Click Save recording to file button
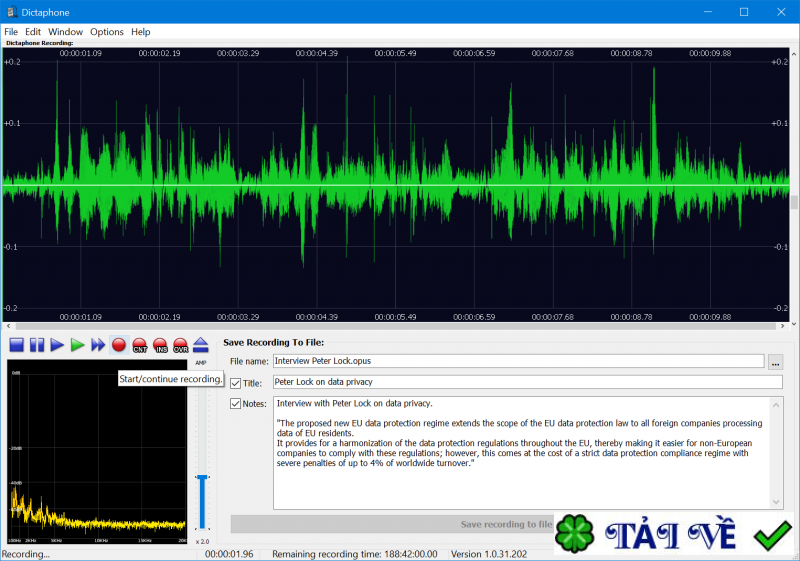The image size is (800, 561). pyautogui.click(x=505, y=524)
